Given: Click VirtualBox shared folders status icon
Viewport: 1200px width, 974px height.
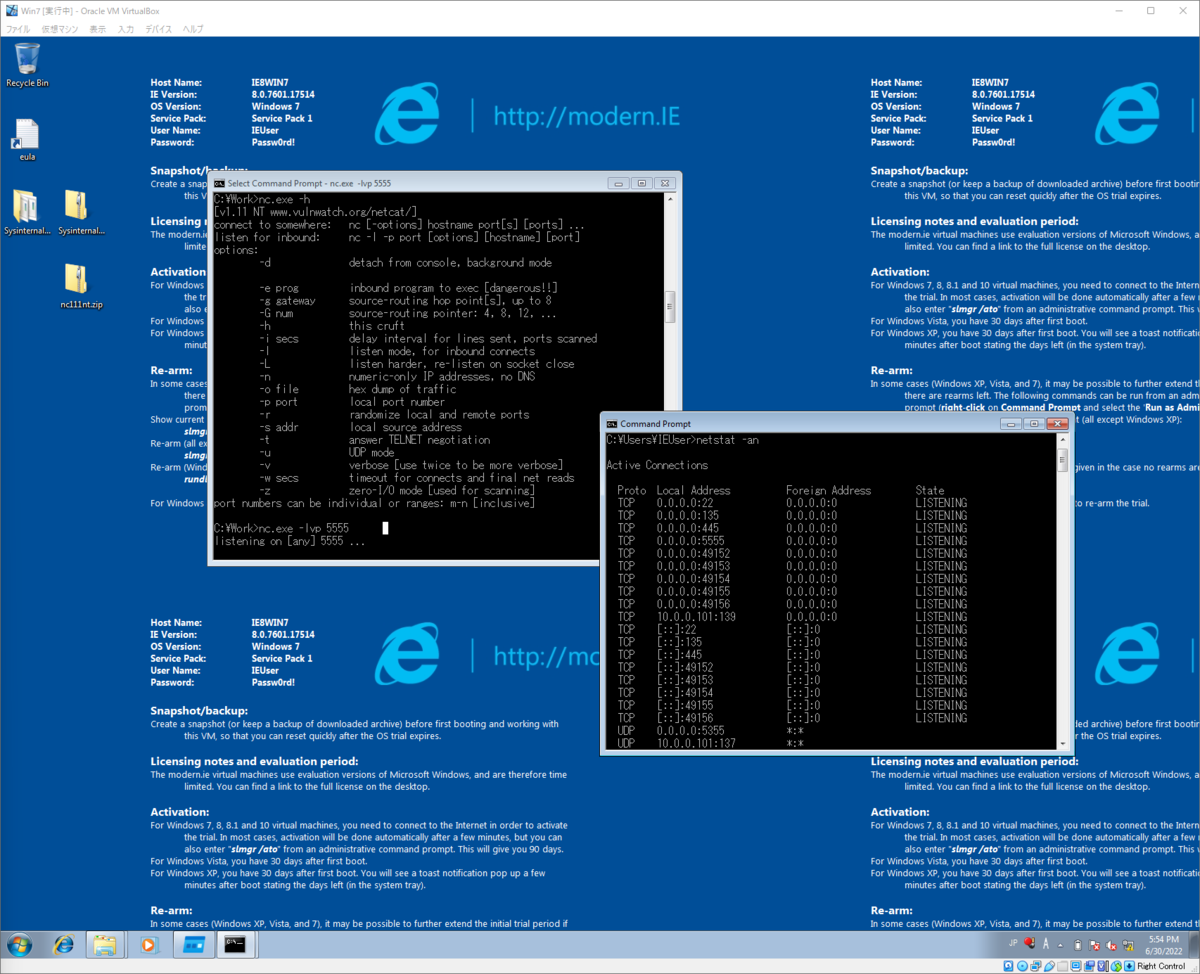Looking at the screenshot, I should [1062, 966].
